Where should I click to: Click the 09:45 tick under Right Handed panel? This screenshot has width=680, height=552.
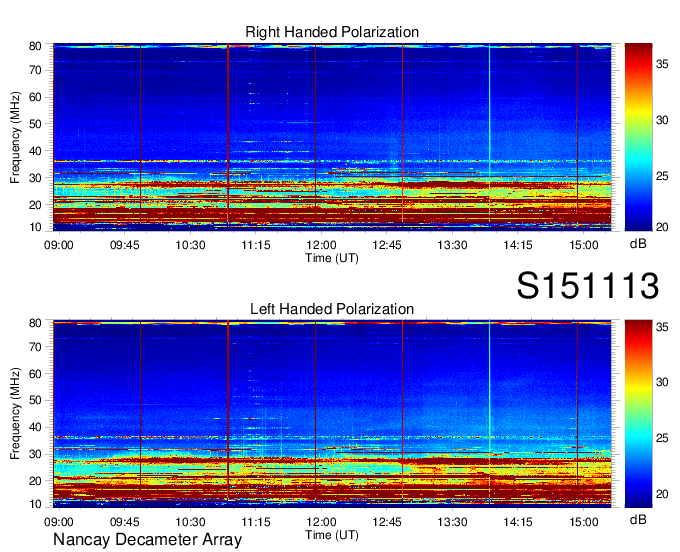124,245
